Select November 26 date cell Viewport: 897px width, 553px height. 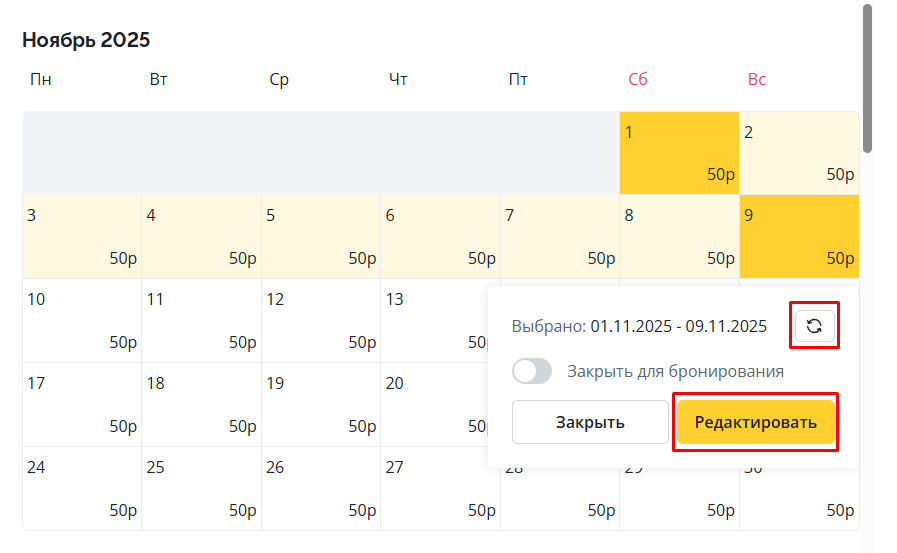(321, 488)
